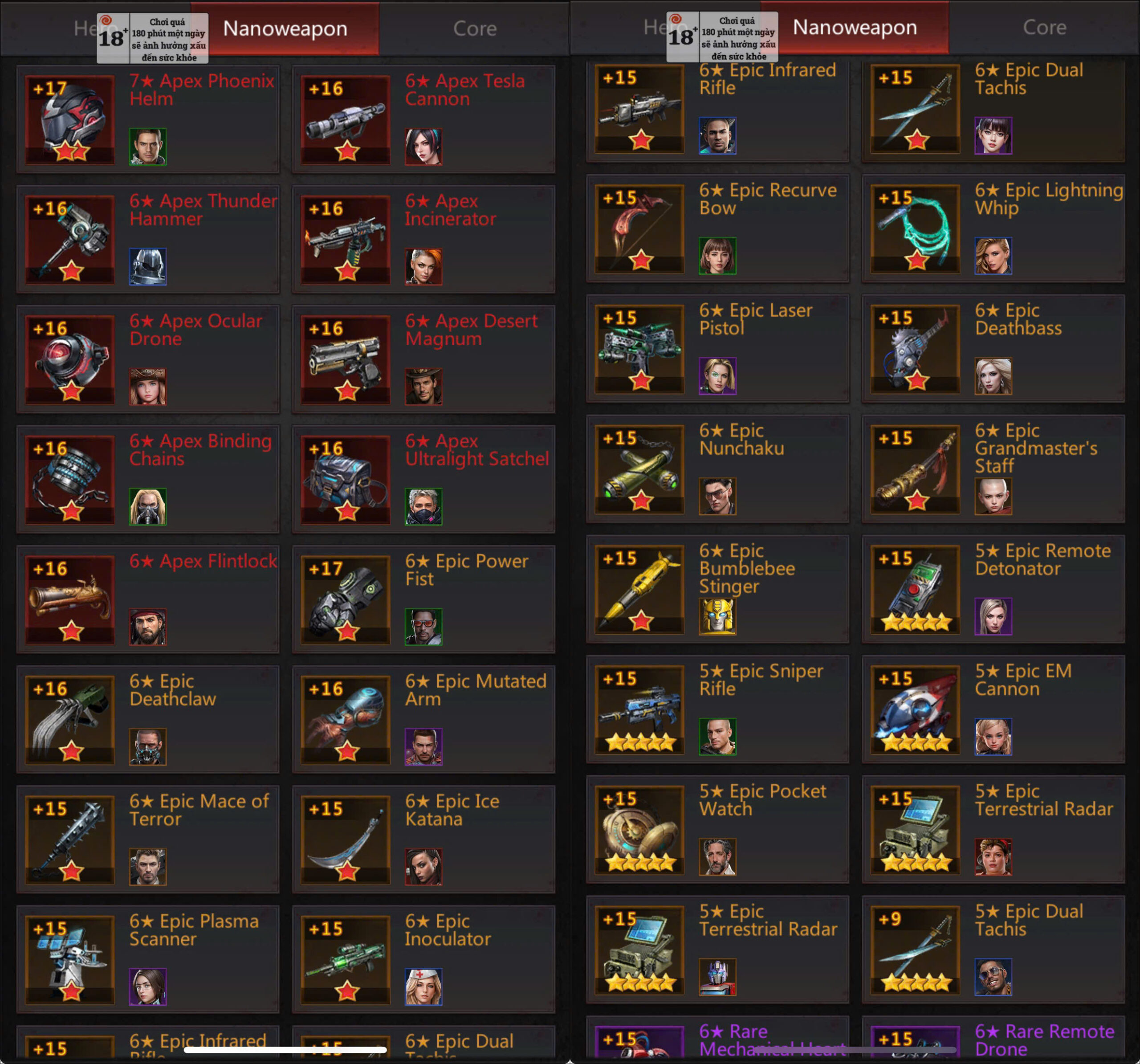Screen dimensions: 1140x1064
Task: Tap the Epic Bumblebee Stinger icon
Action: (x=639, y=589)
